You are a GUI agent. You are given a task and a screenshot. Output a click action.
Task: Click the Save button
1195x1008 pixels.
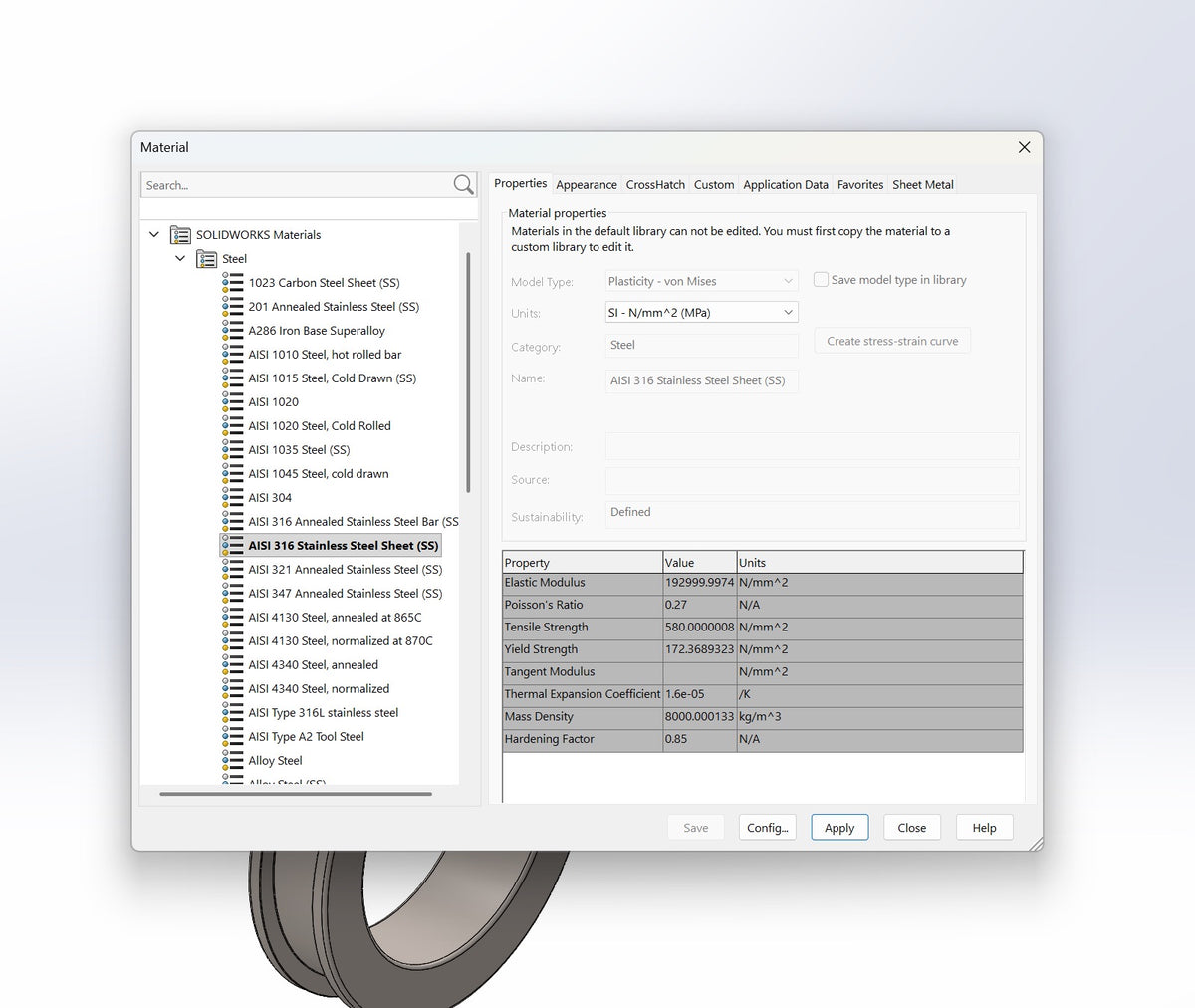click(x=696, y=828)
